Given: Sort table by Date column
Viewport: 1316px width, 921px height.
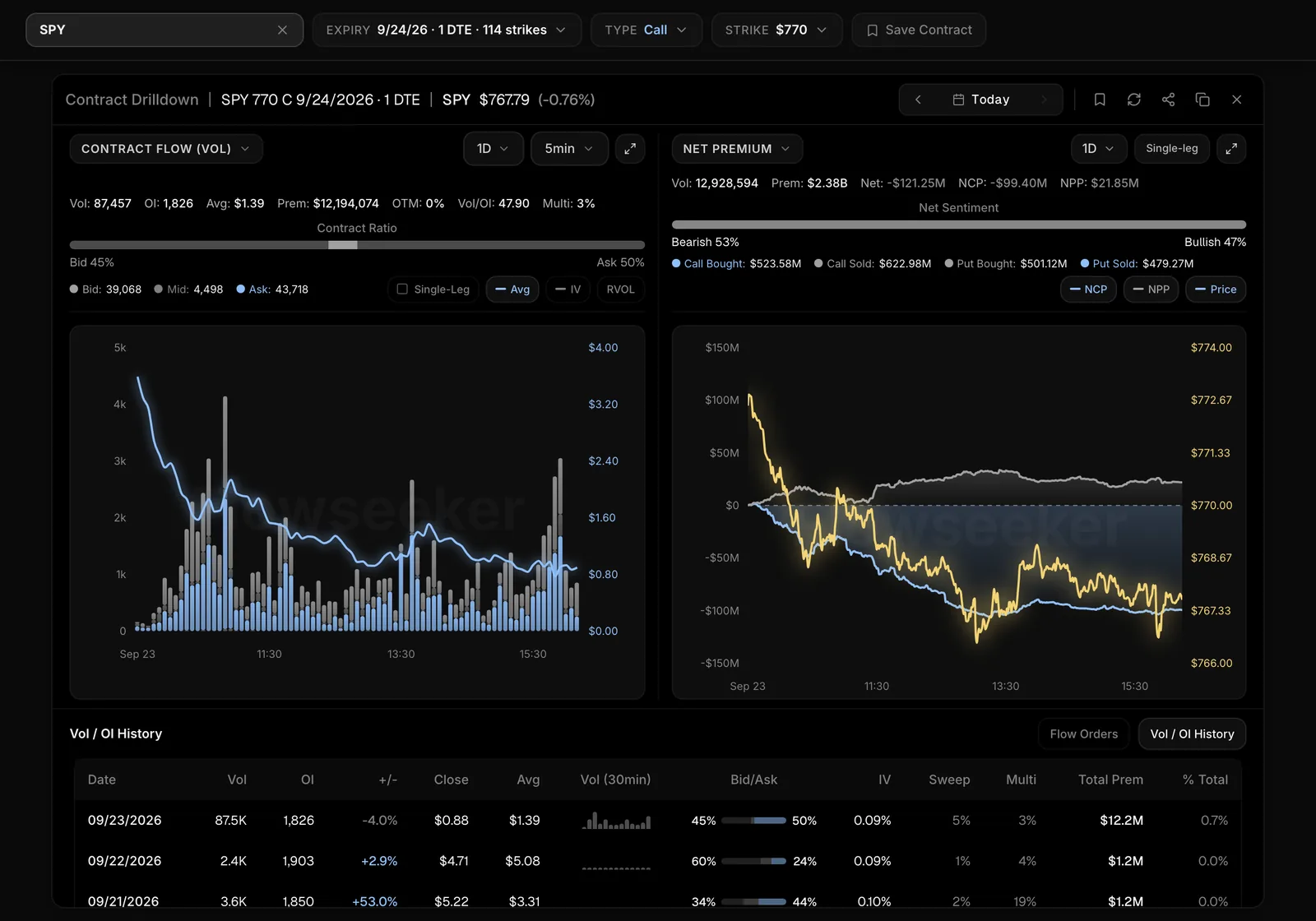Looking at the screenshot, I should [x=102, y=780].
